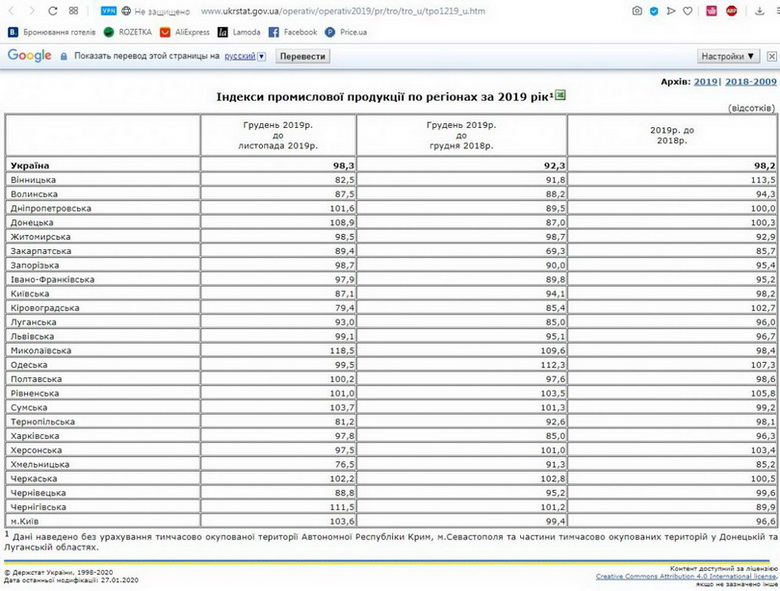Download the Excel file icon next to title

[560, 95]
